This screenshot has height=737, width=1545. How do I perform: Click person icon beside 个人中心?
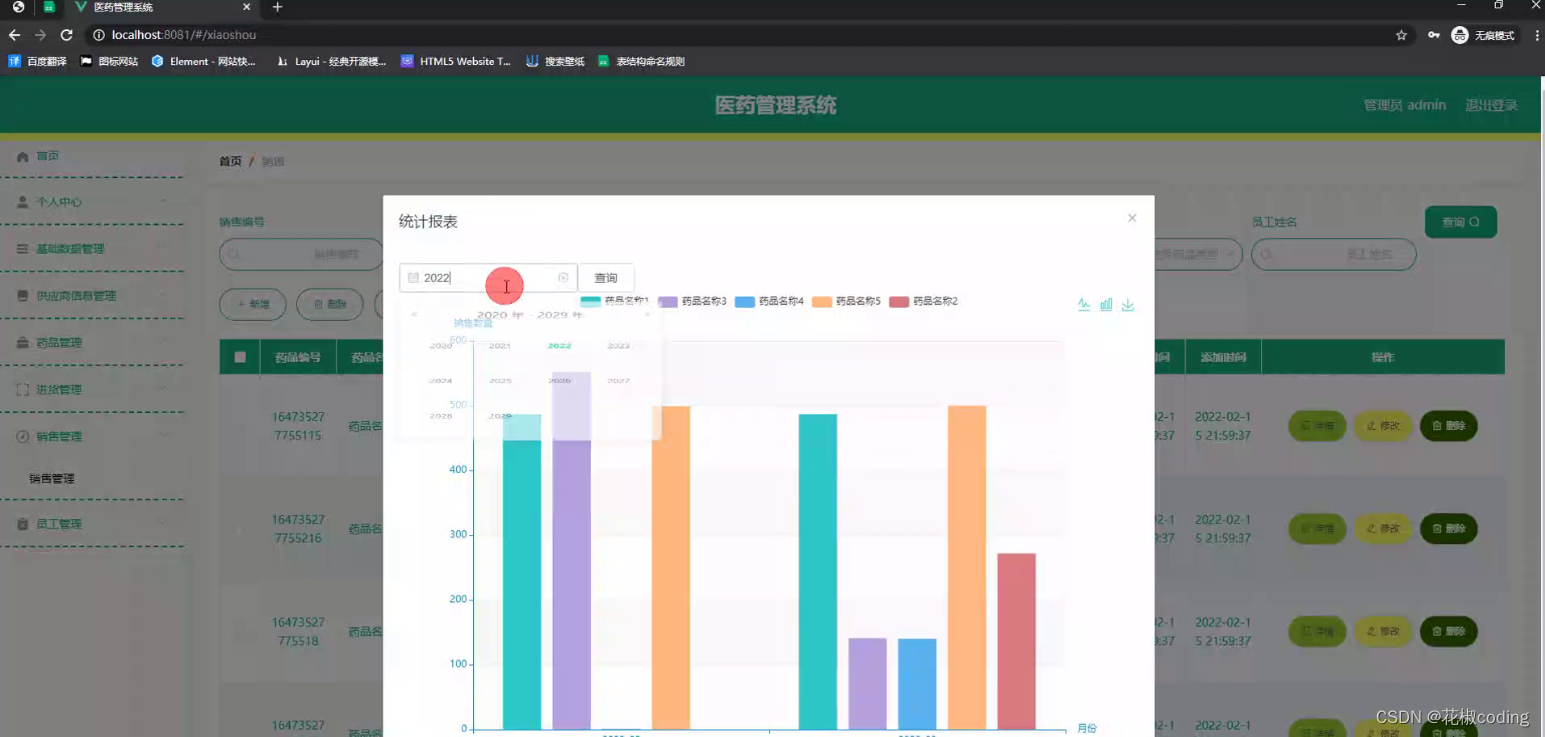[23, 202]
